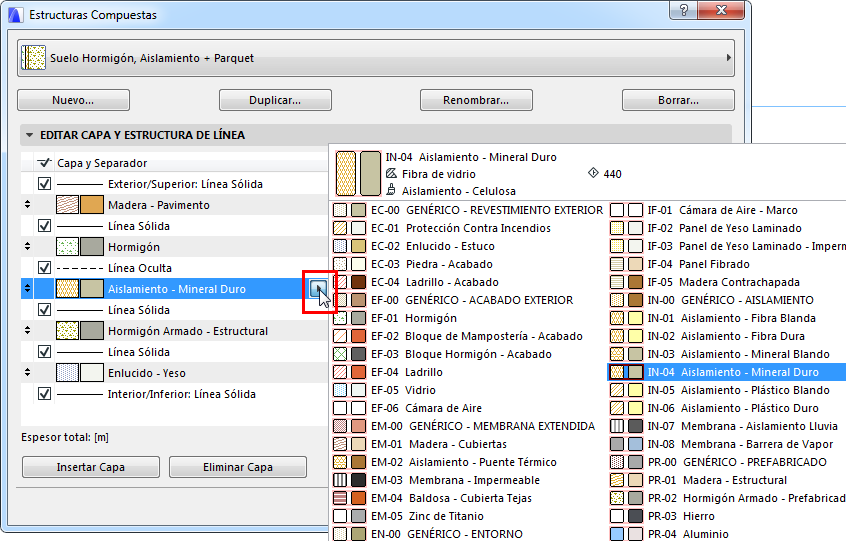
Task: Click the fill icon for IF-04 Panel Fibrado
Action: click(x=617, y=264)
